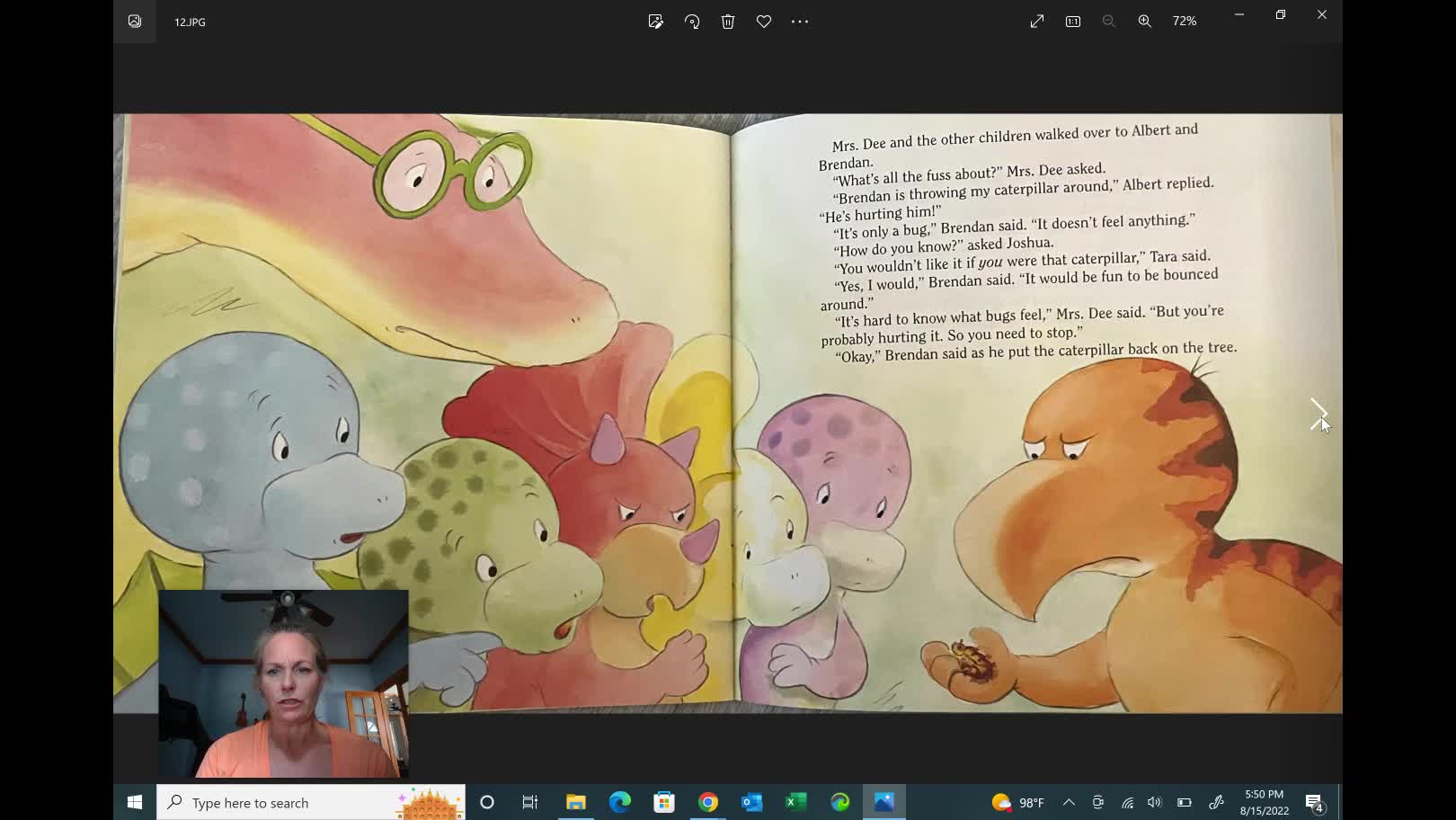Click the webcam video thumbnail overlay
Image resolution: width=1456 pixels, height=820 pixels.
pos(283,683)
